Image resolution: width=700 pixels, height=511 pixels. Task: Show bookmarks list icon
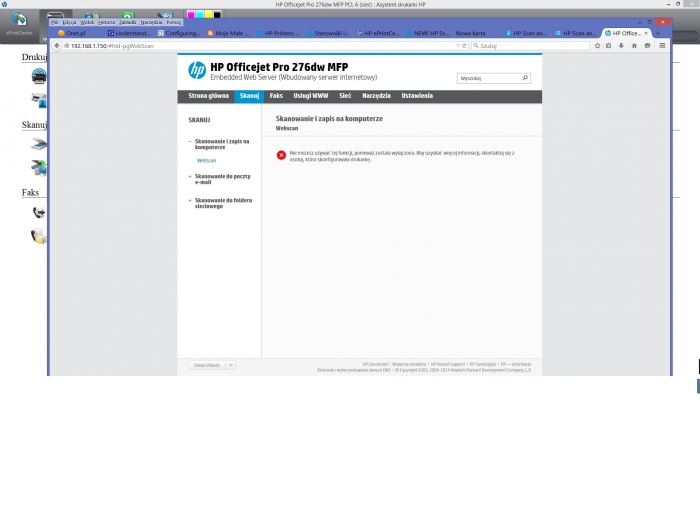(x=608, y=46)
